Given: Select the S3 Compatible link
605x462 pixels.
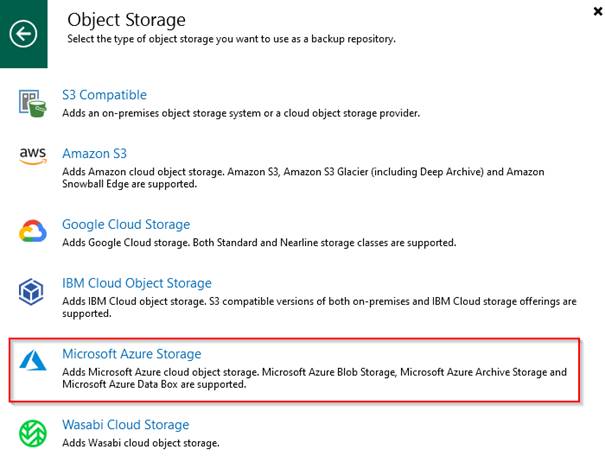Looking at the screenshot, I should point(105,95).
